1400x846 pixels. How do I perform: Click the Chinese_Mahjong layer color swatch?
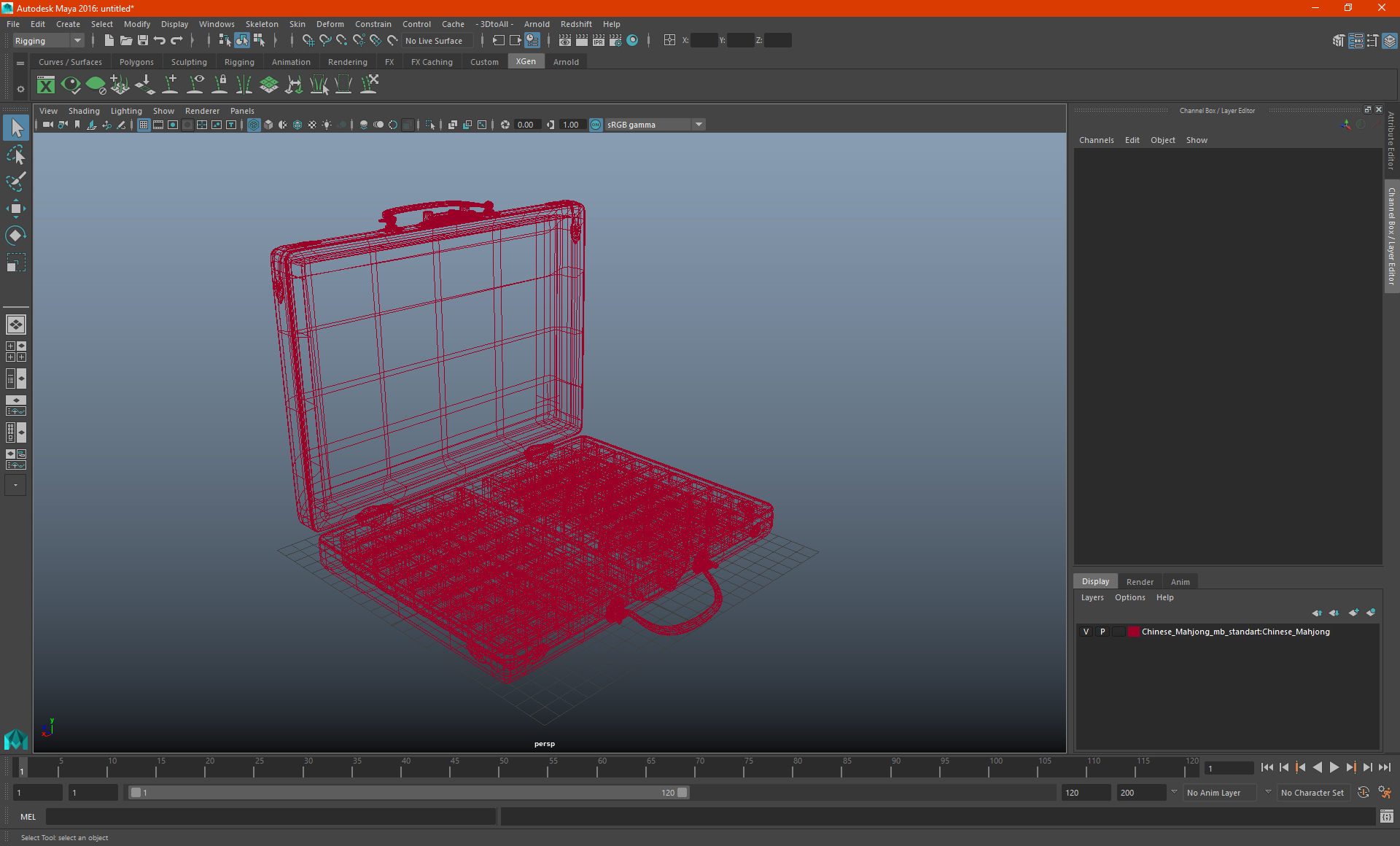1134,632
